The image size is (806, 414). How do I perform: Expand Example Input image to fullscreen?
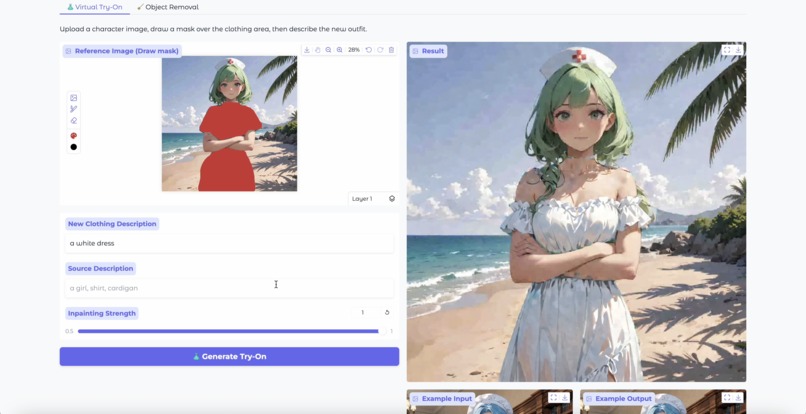point(554,397)
